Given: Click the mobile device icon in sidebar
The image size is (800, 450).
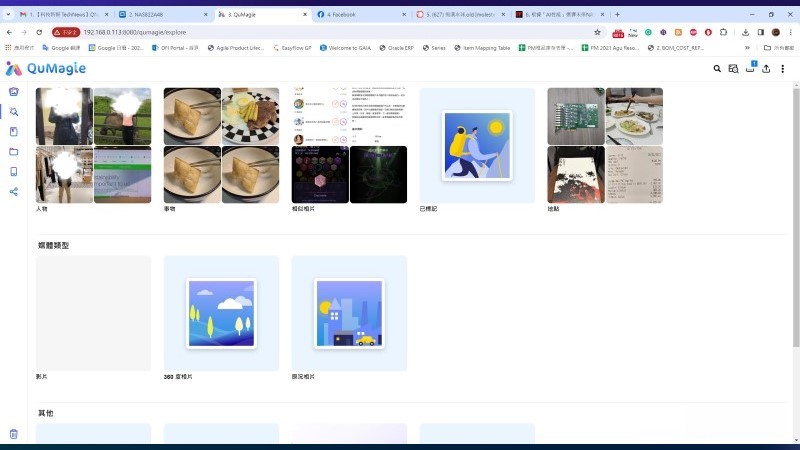Looking at the screenshot, I should [x=14, y=171].
